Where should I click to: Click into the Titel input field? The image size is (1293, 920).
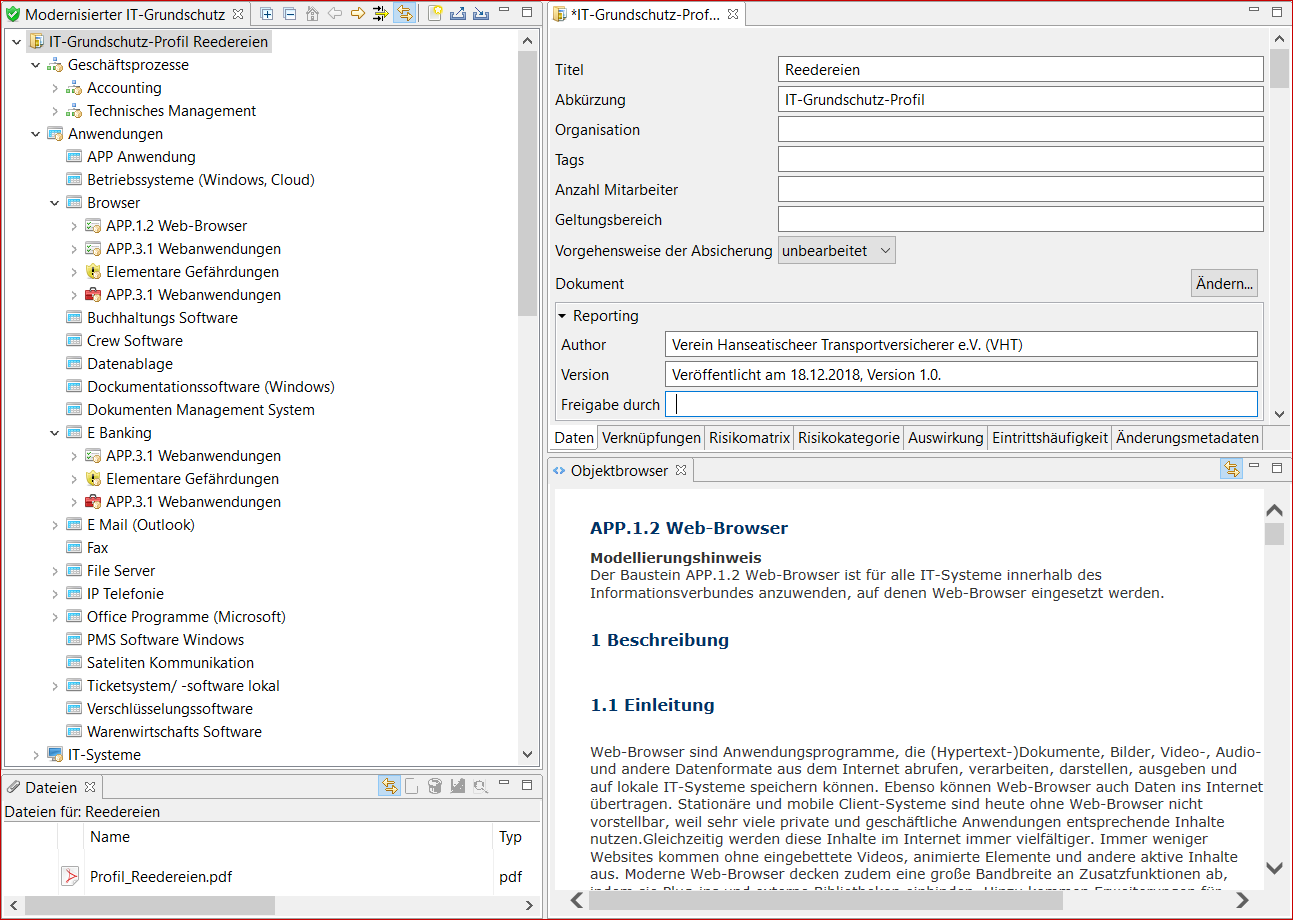[1021, 70]
